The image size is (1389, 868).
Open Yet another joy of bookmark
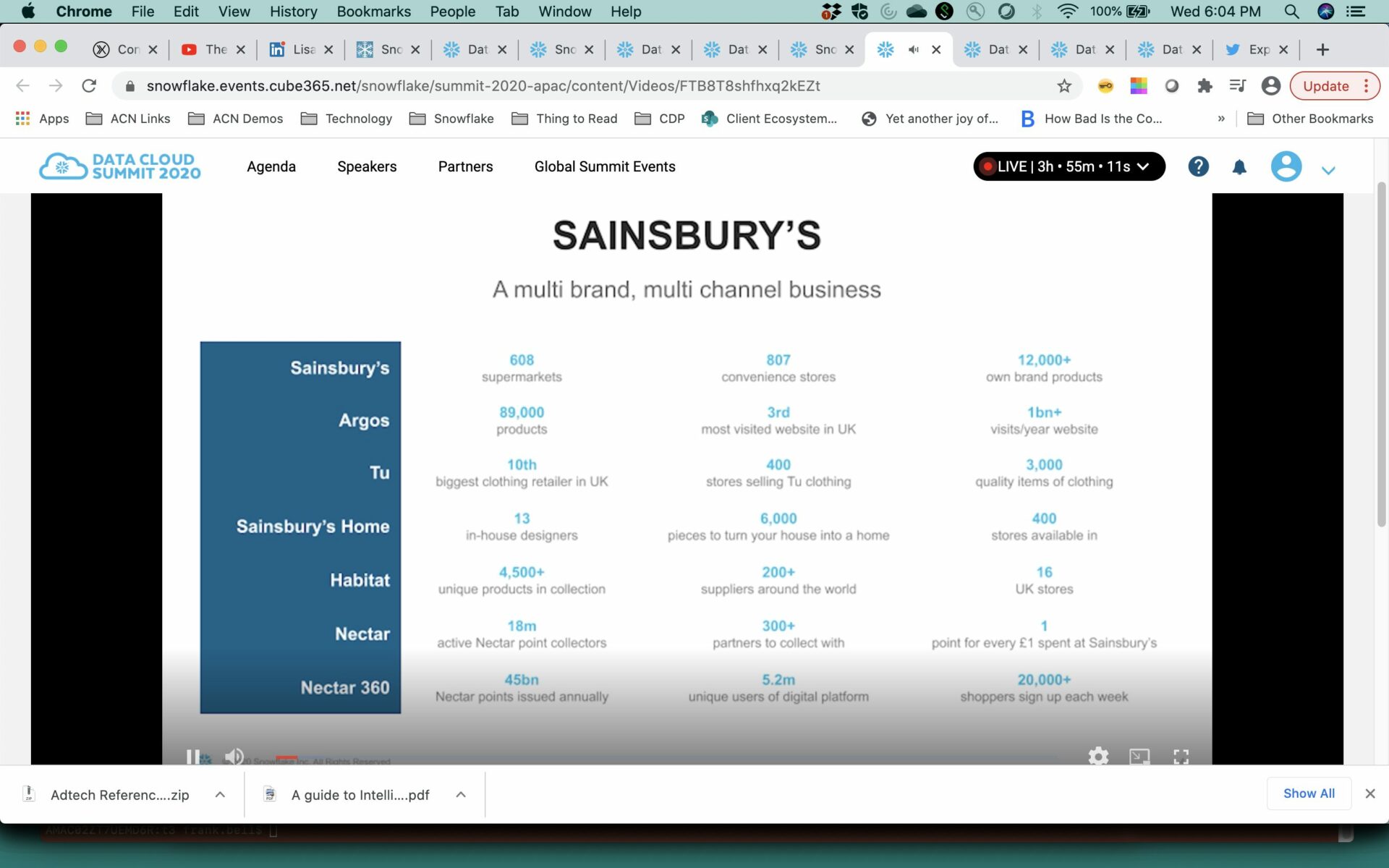point(930,119)
